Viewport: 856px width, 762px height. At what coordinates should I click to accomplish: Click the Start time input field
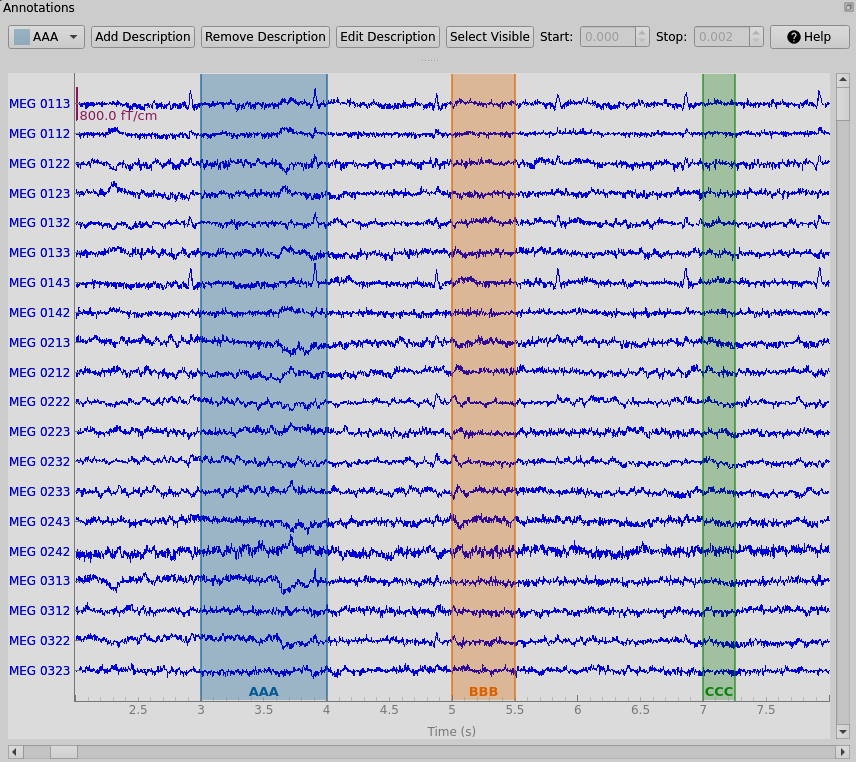607,37
